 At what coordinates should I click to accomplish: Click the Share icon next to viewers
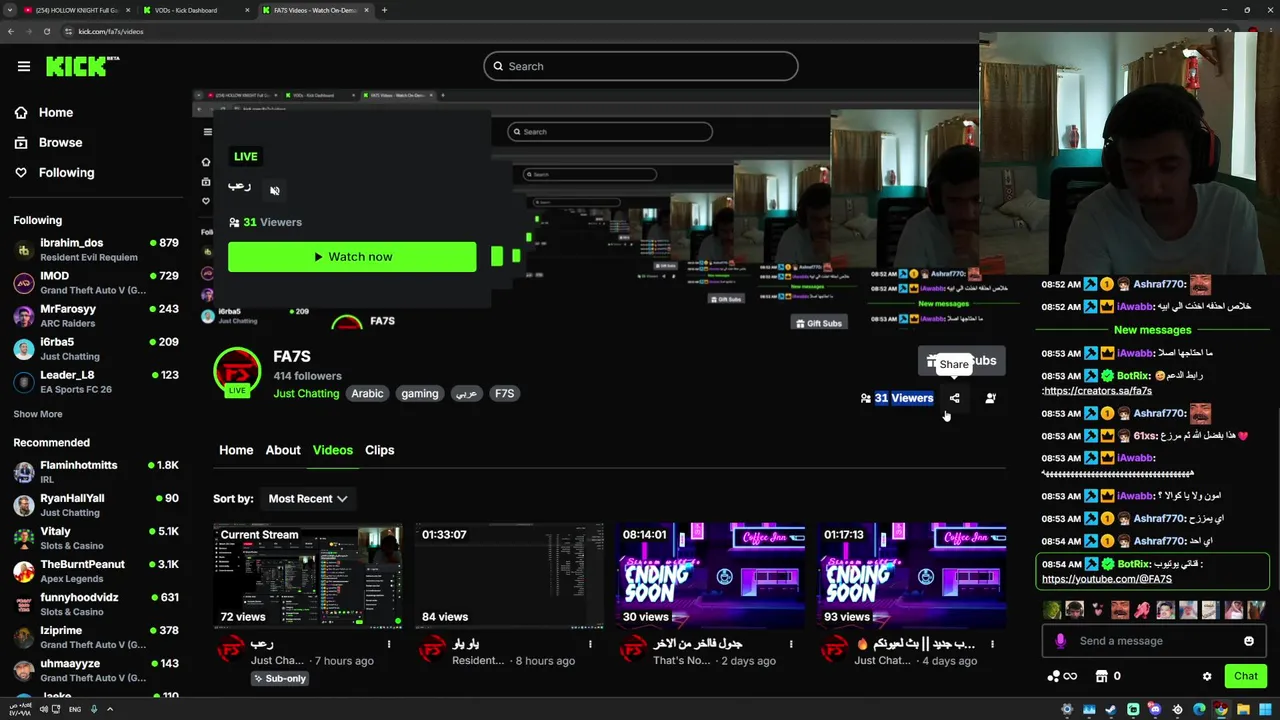coord(955,398)
